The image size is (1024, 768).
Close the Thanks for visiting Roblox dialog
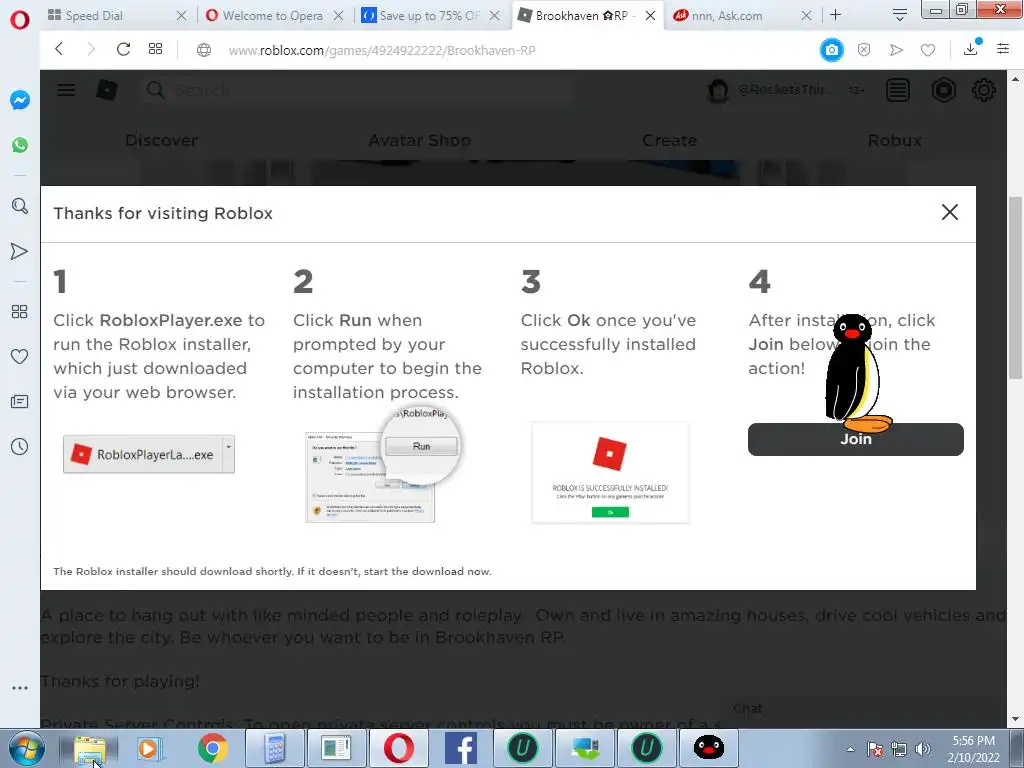(x=950, y=212)
